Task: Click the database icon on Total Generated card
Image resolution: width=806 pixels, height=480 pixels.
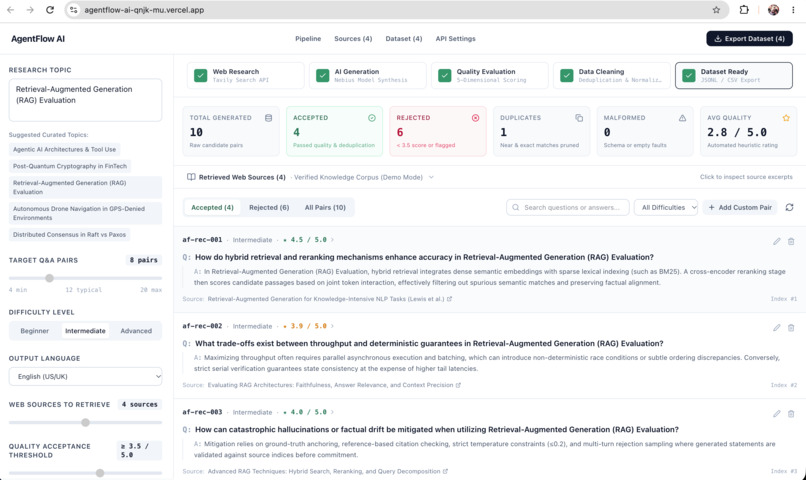Action: tap(268, 118)
